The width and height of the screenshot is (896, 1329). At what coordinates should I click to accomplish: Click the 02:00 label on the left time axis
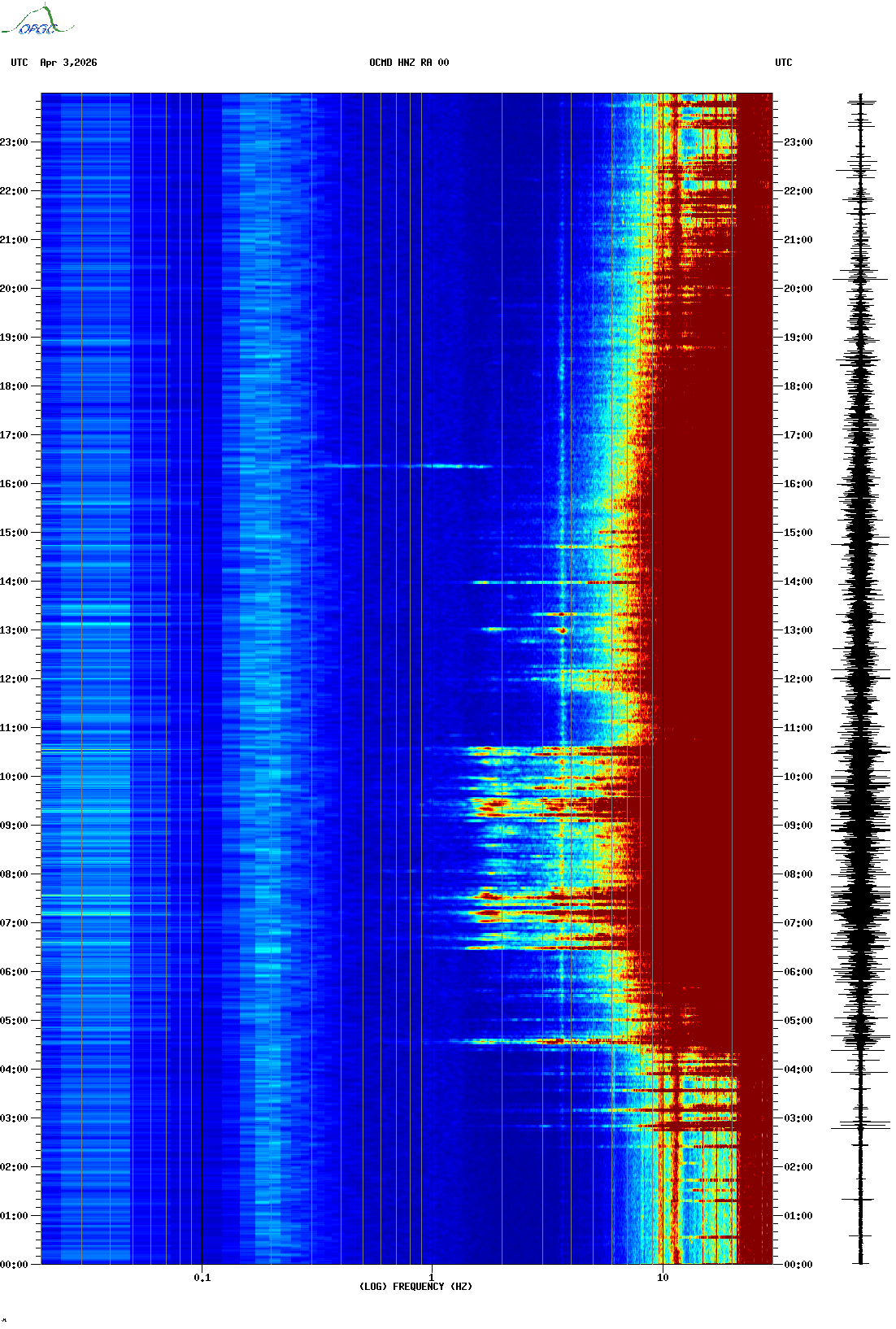coord(14,1167)
